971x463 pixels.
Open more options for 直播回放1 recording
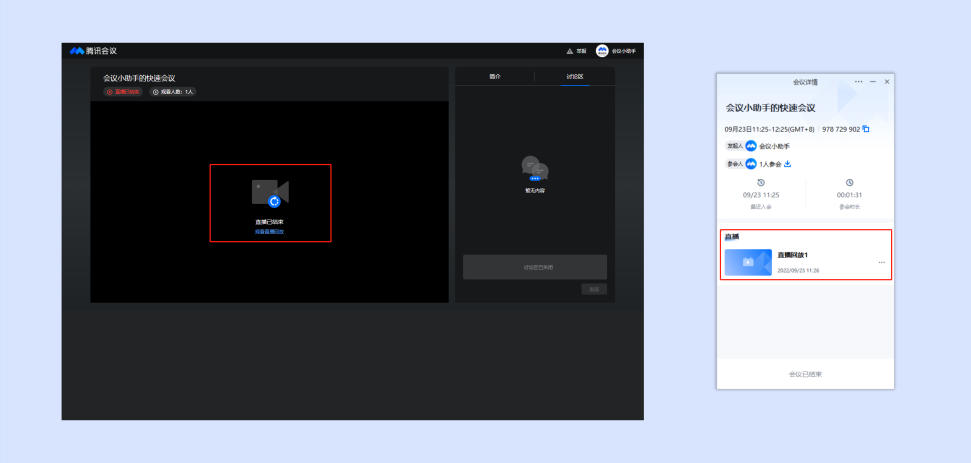point(882,262)
